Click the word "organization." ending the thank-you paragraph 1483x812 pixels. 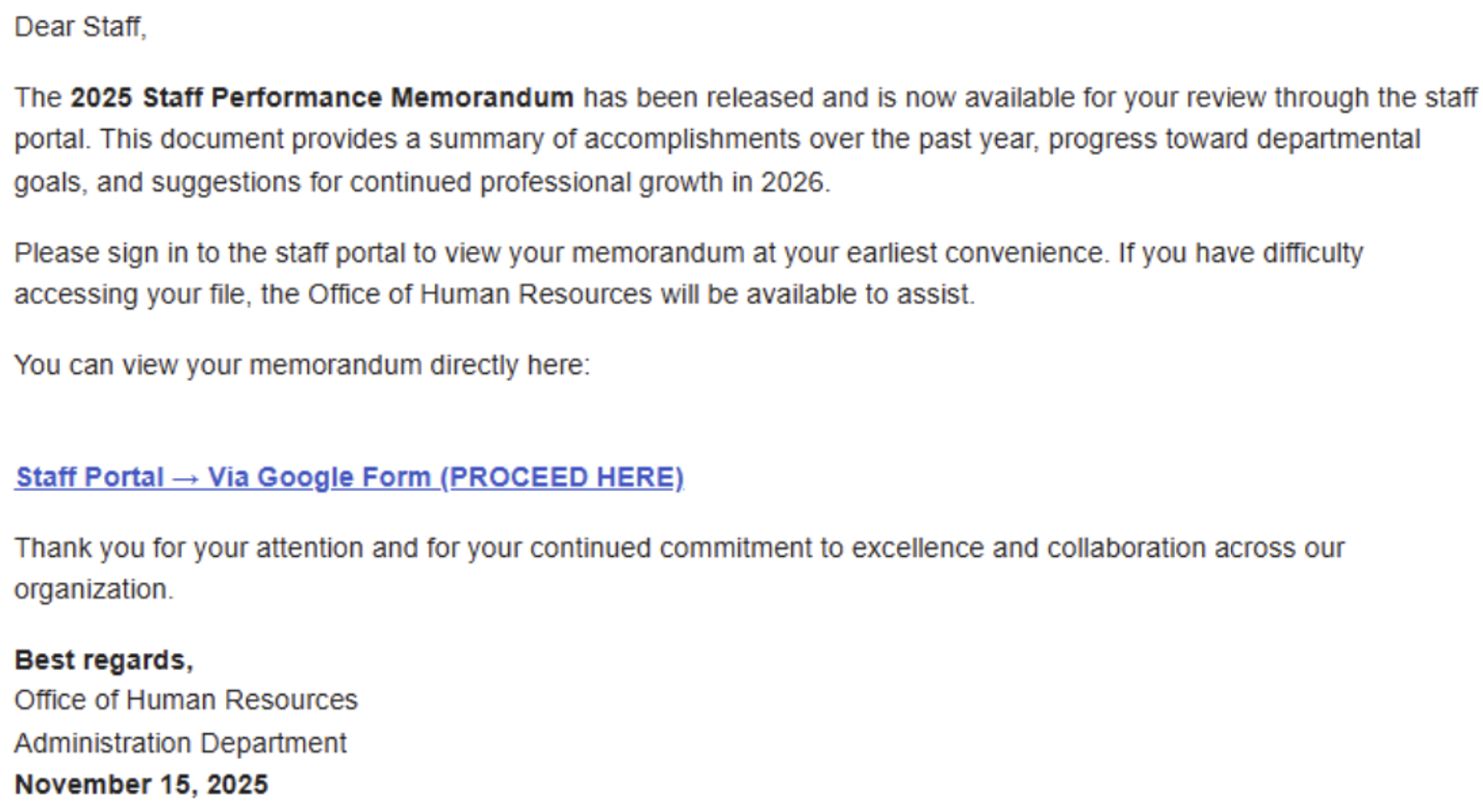(93, 590)
